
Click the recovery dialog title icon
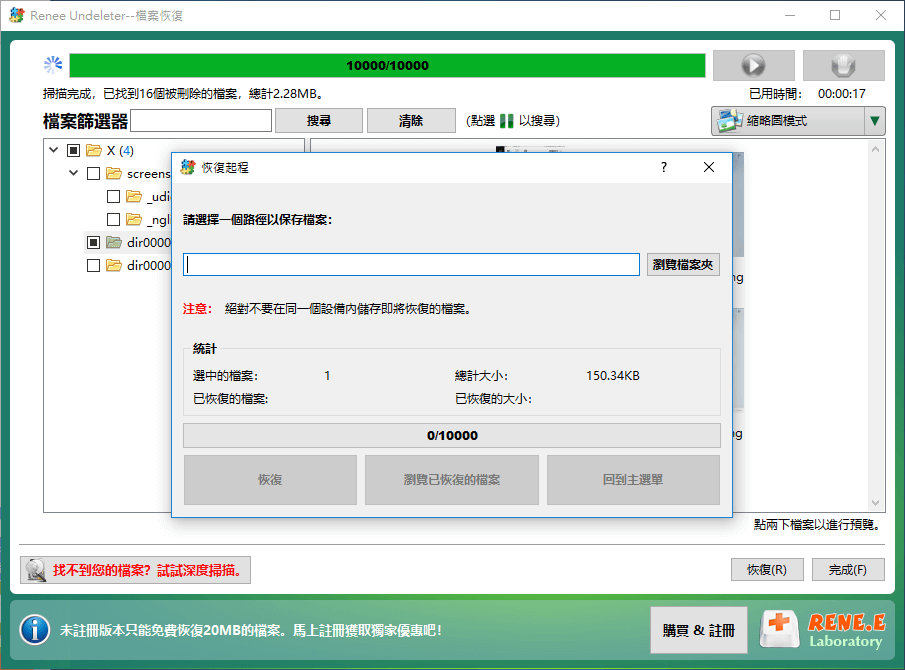point(188,167)
